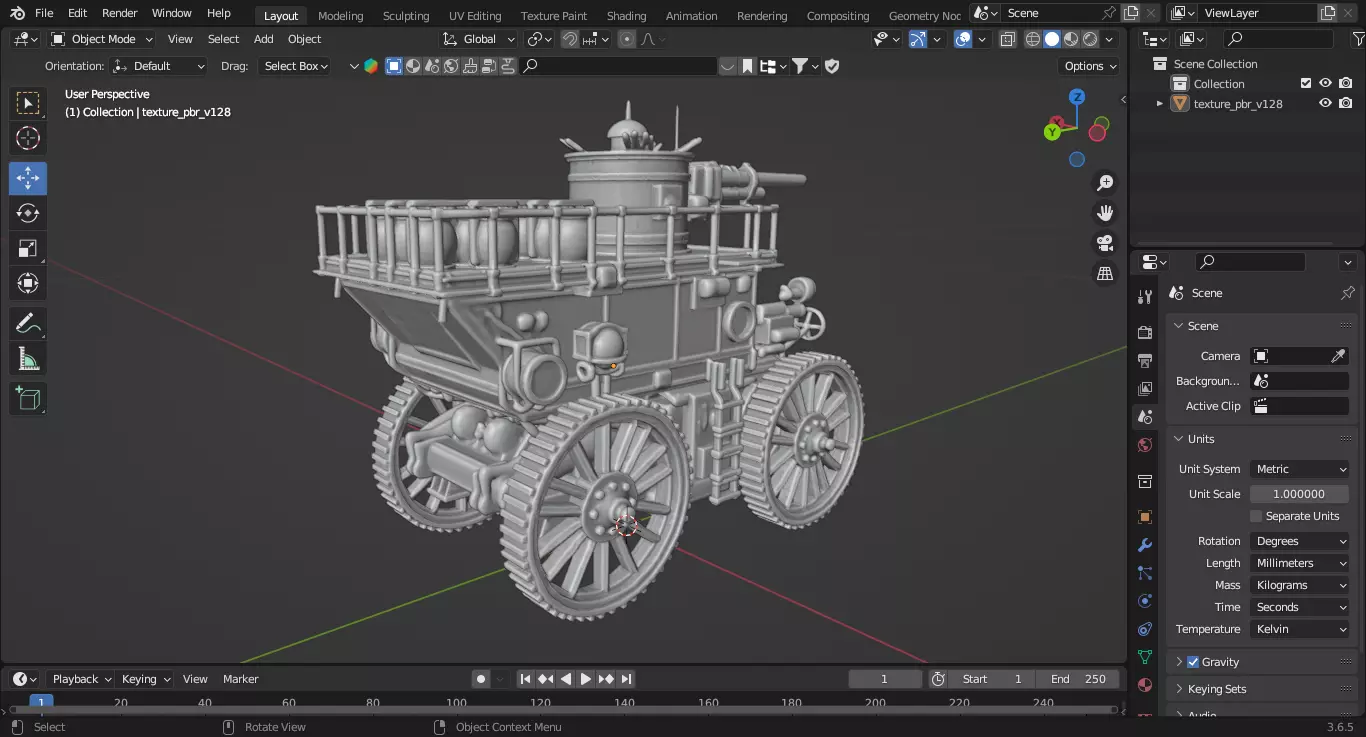Click the Zoom viewport magnifier icon
Screen dimensions: 1366x737
pos(1105,183)
